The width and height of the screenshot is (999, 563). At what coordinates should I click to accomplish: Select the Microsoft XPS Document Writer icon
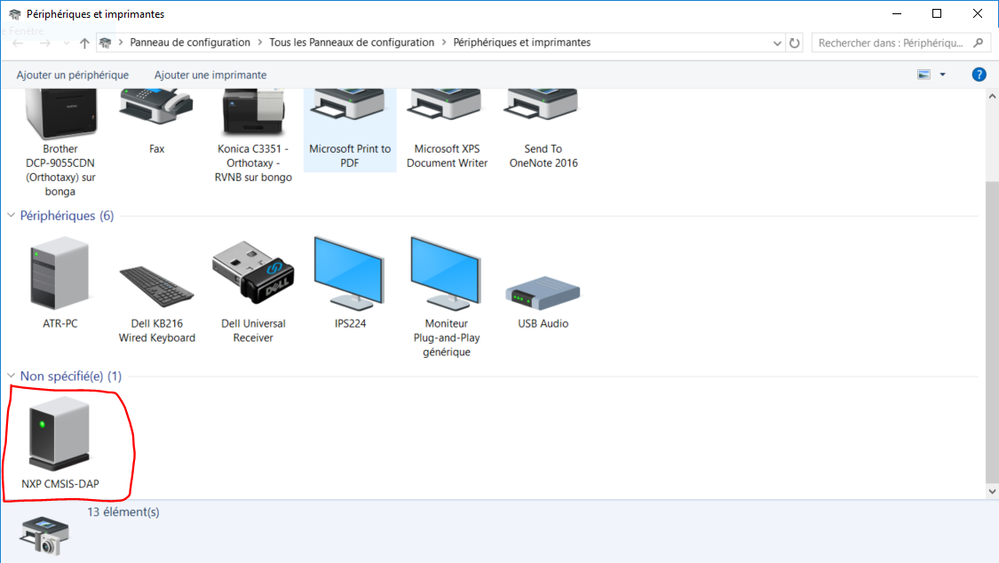pyautogui.click(x=446, y=107)
